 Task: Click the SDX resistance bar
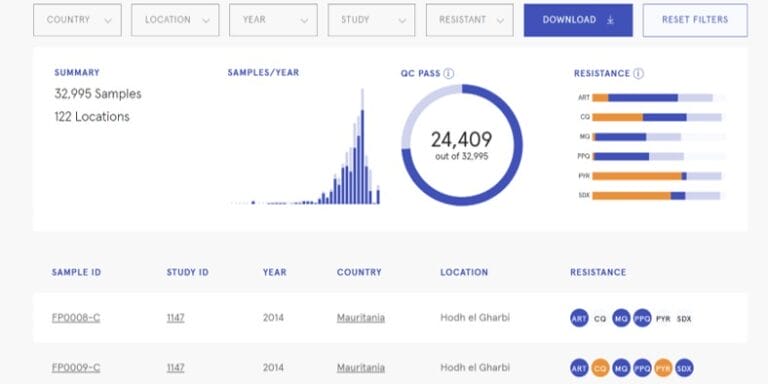[x=659, y=196]
